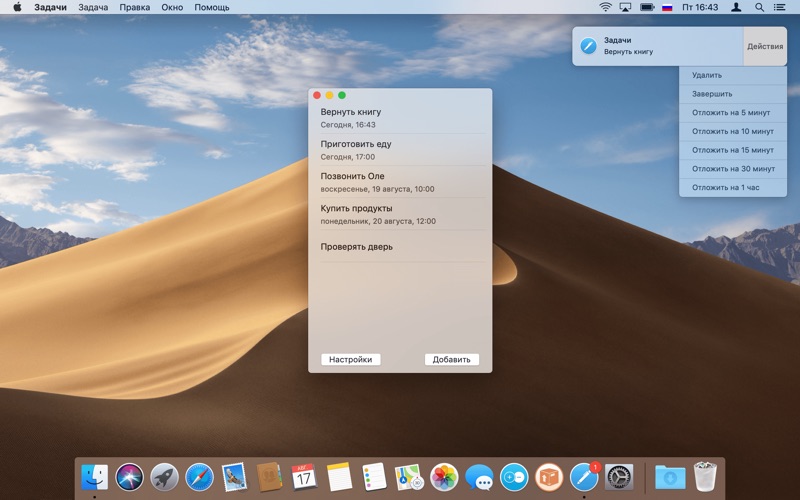The image size is (800, 500).
Task: Open Mail stamp icon in Dock
Action: 234,478
